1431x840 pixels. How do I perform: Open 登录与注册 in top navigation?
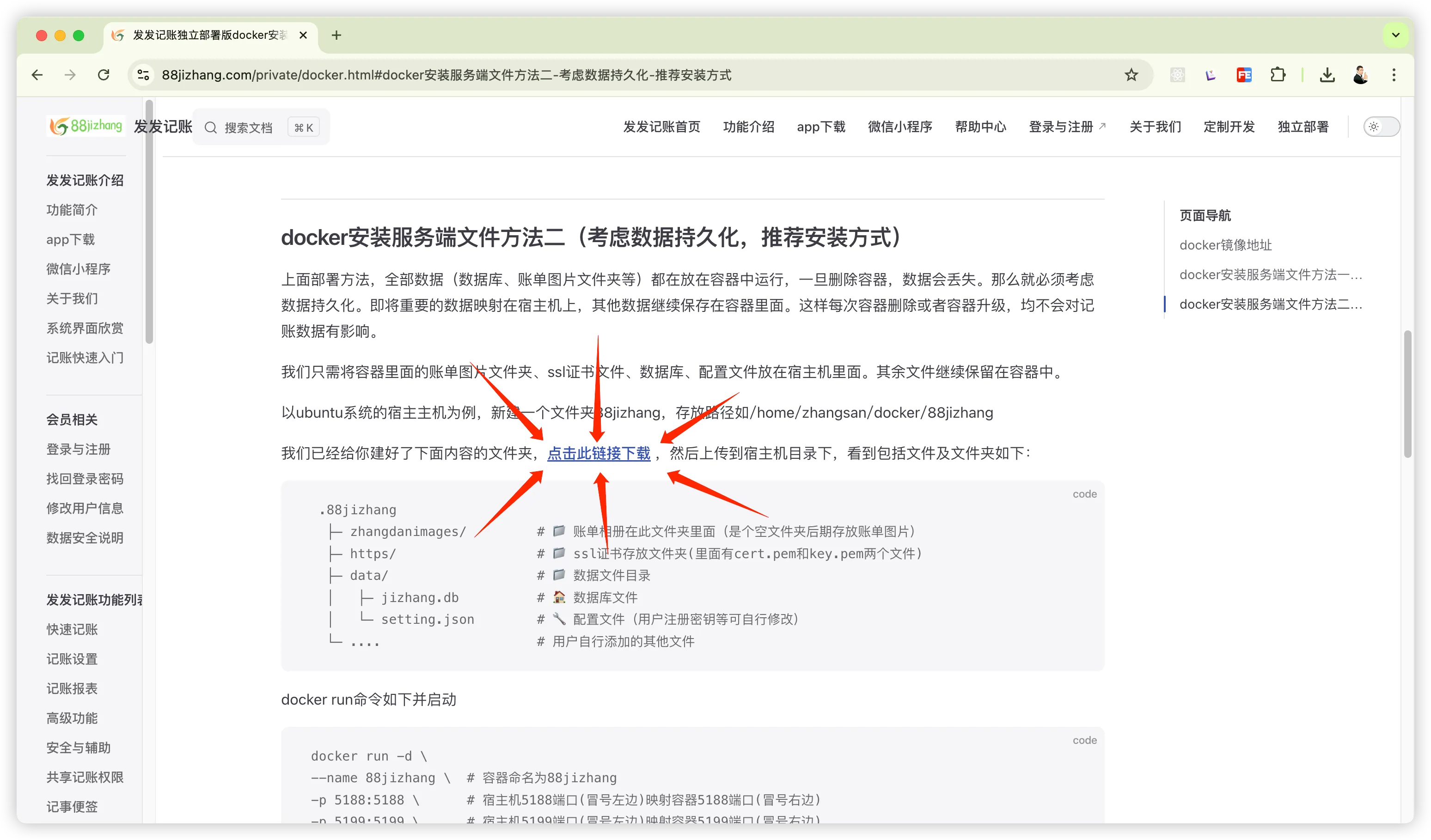coord(1067,127)
